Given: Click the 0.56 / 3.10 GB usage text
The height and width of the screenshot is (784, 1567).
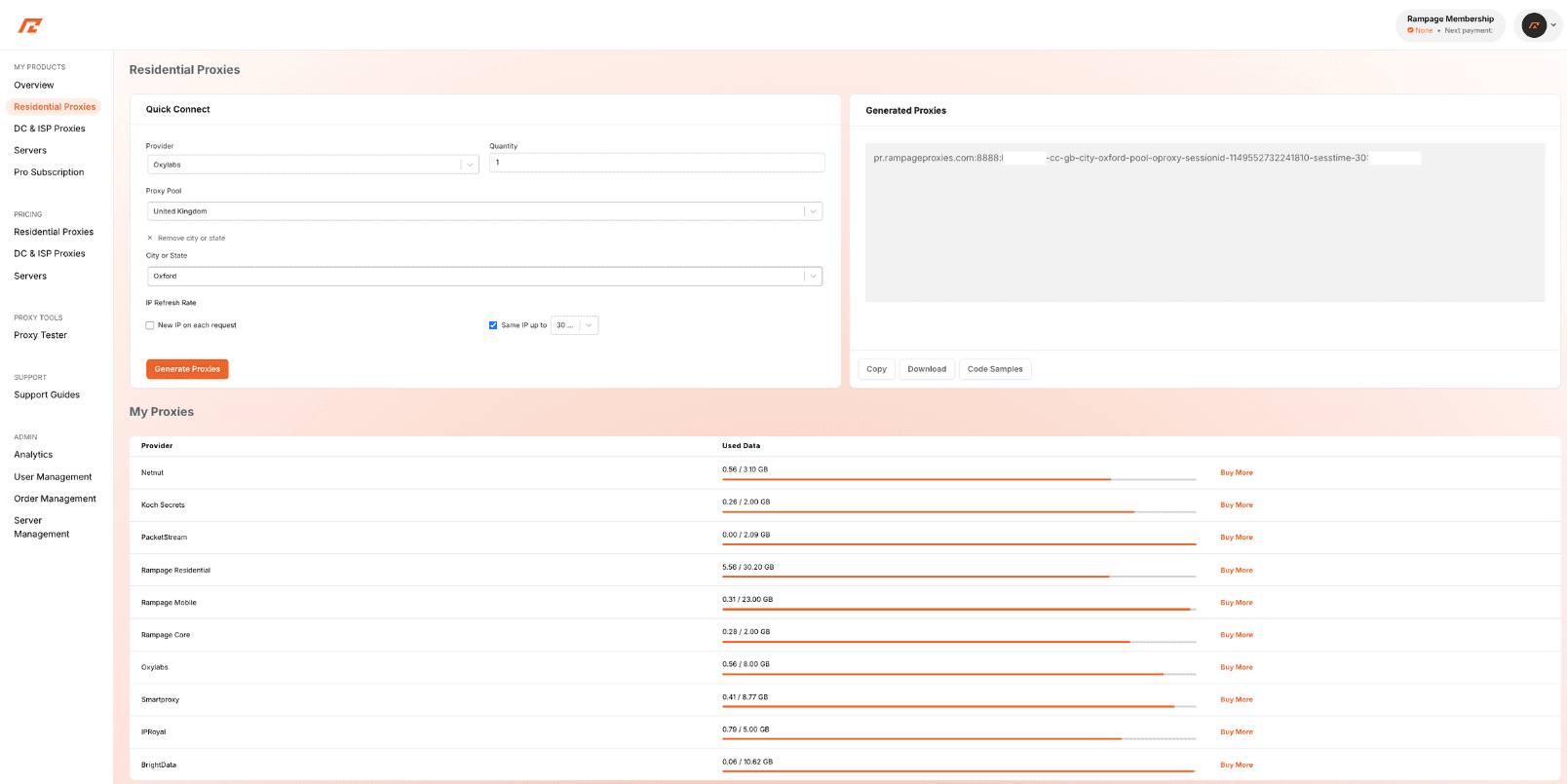Looking at the screenshot, I should click(745, 469).
